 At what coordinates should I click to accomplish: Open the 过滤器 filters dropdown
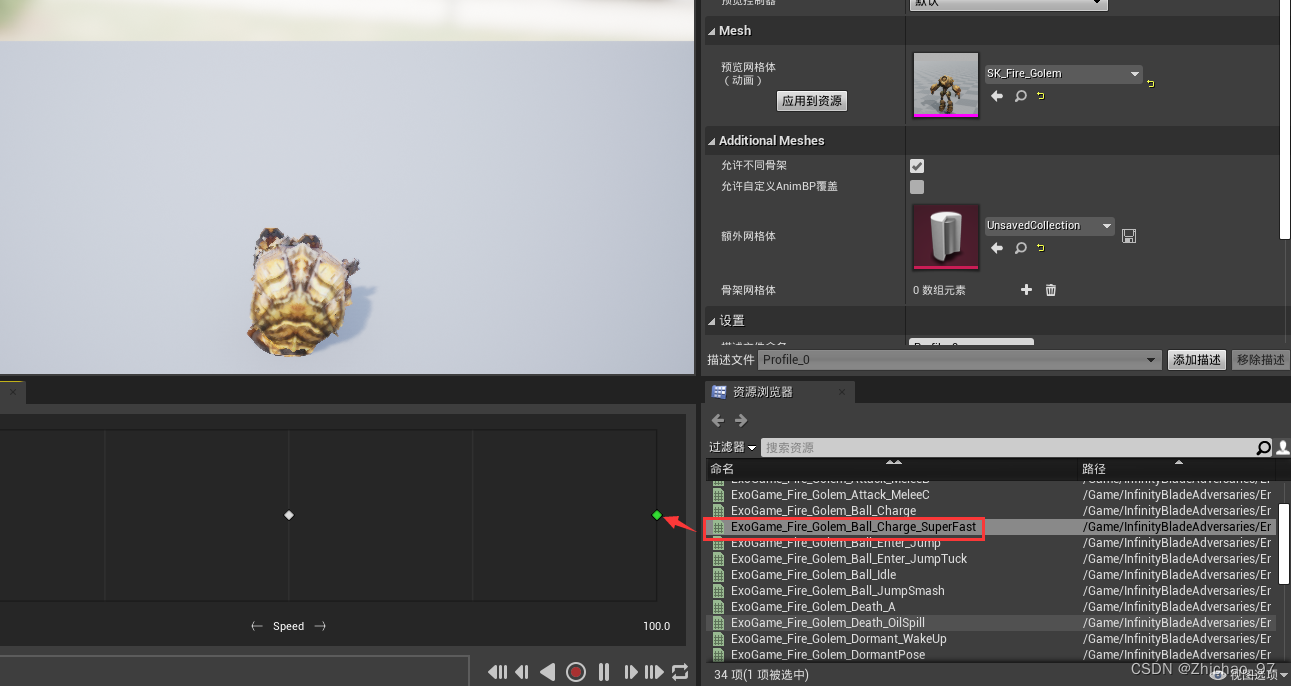[732, 447]
